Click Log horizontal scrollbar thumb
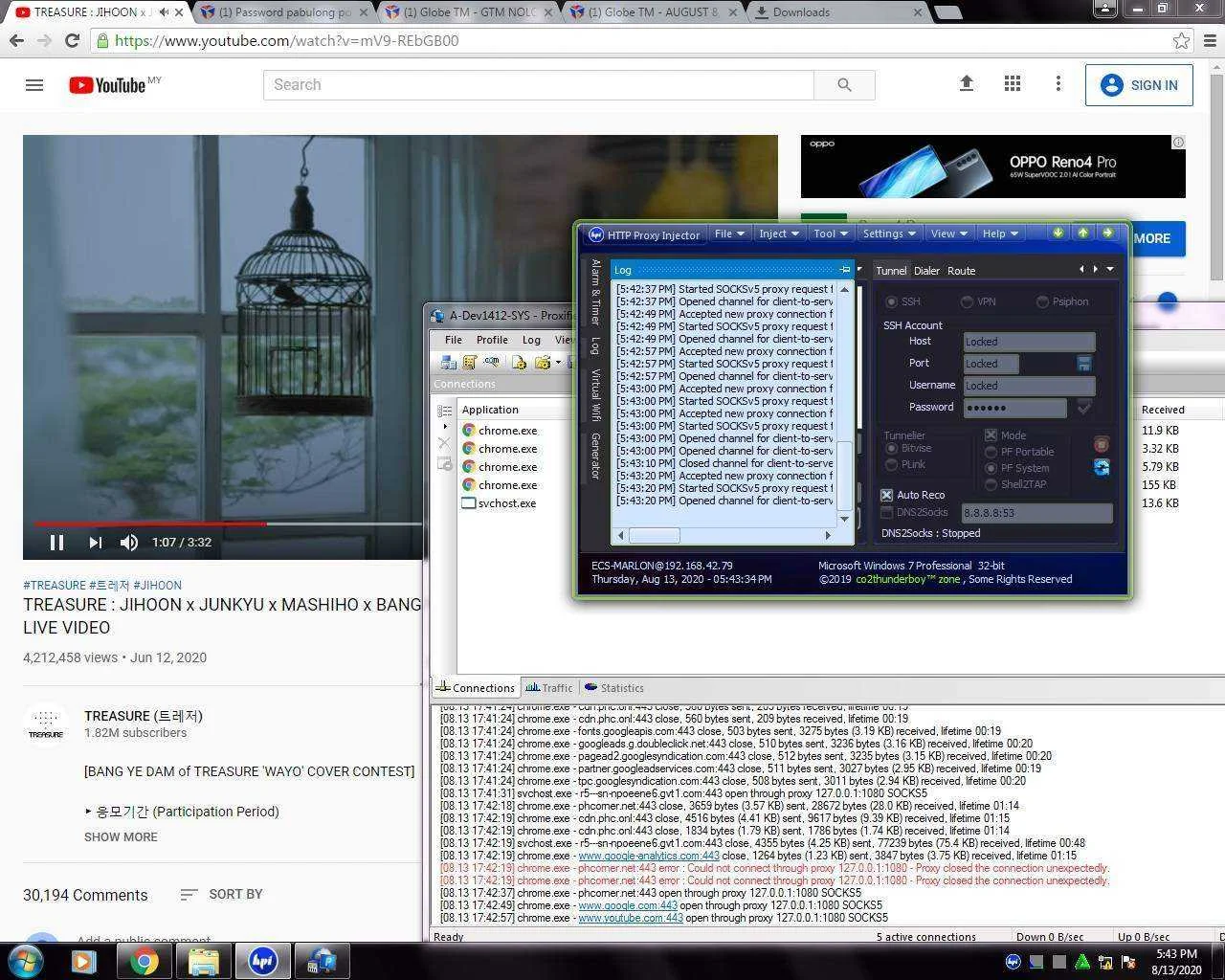Screen dimensions: 1225x980 (x=654, y=535)
